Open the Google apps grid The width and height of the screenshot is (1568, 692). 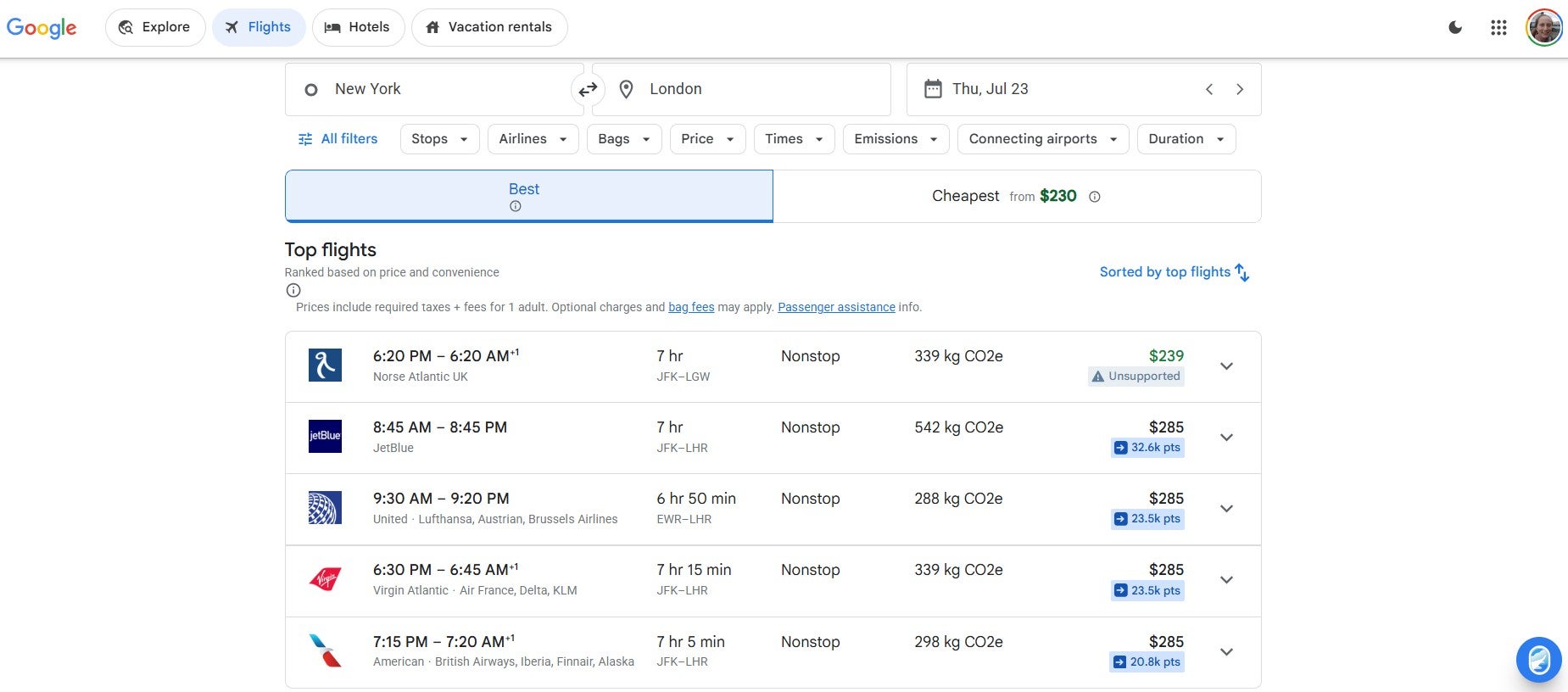pos(1498,27)
